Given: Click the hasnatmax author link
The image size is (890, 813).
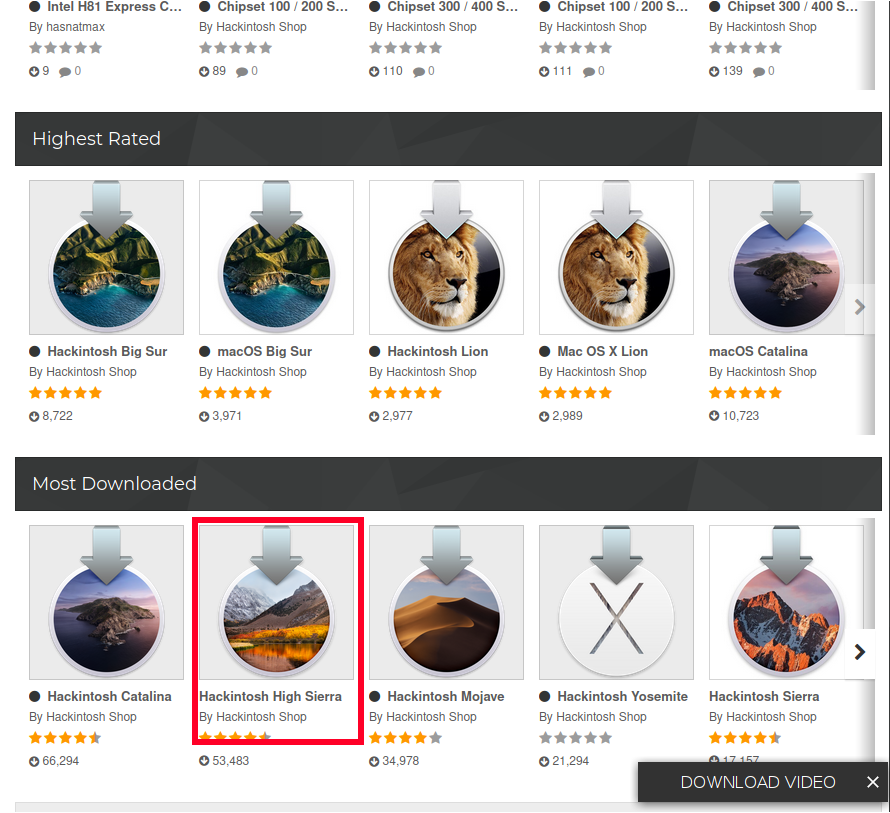Looking at the screenshot, I should pos(75,27).
